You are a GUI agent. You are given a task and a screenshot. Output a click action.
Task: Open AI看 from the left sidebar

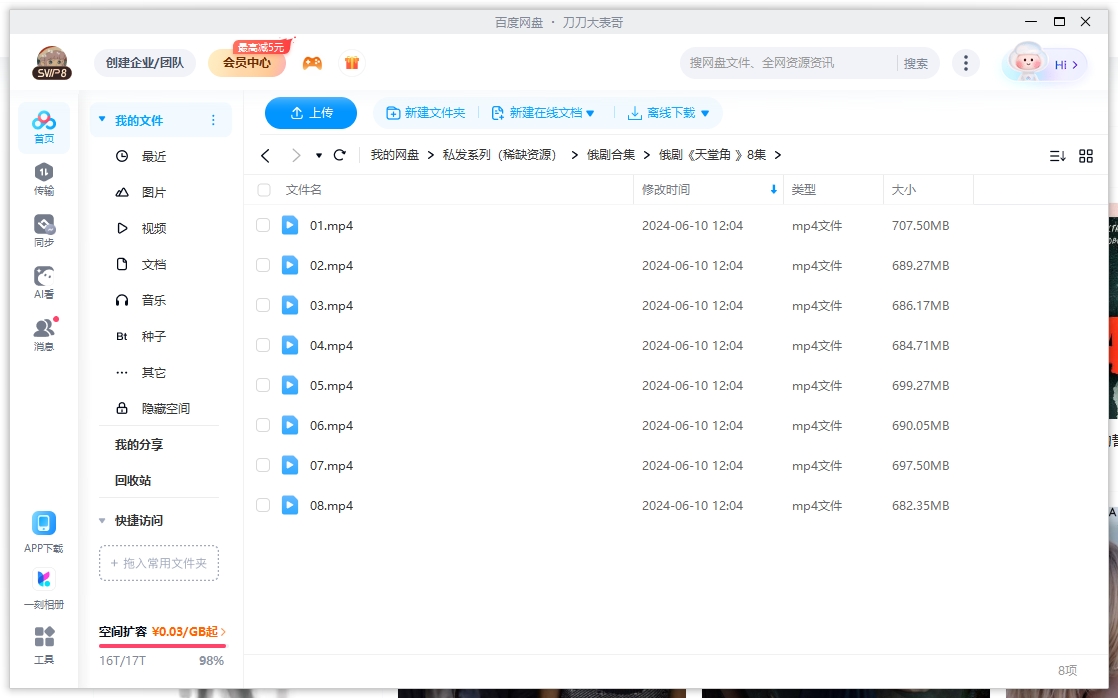pyautogui.click(x=43, y=280)
